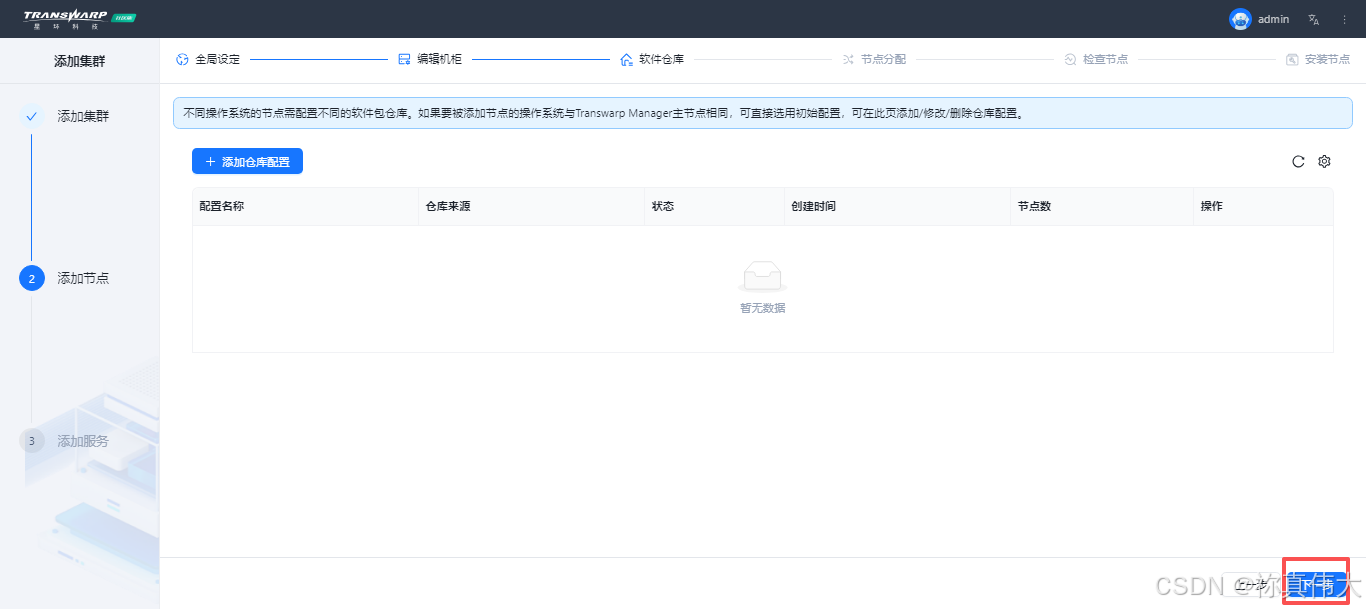Click the completed checkmark step circle
The height and width of the screenshot is (609, 1366).
pyautogui.click(x=32, y=116)
